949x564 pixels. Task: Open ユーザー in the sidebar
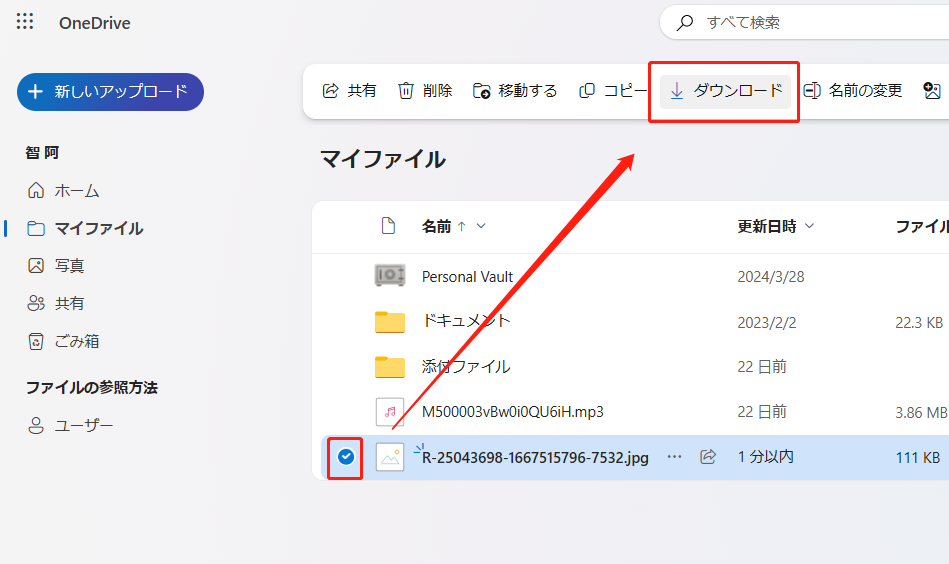click(70, 425)
